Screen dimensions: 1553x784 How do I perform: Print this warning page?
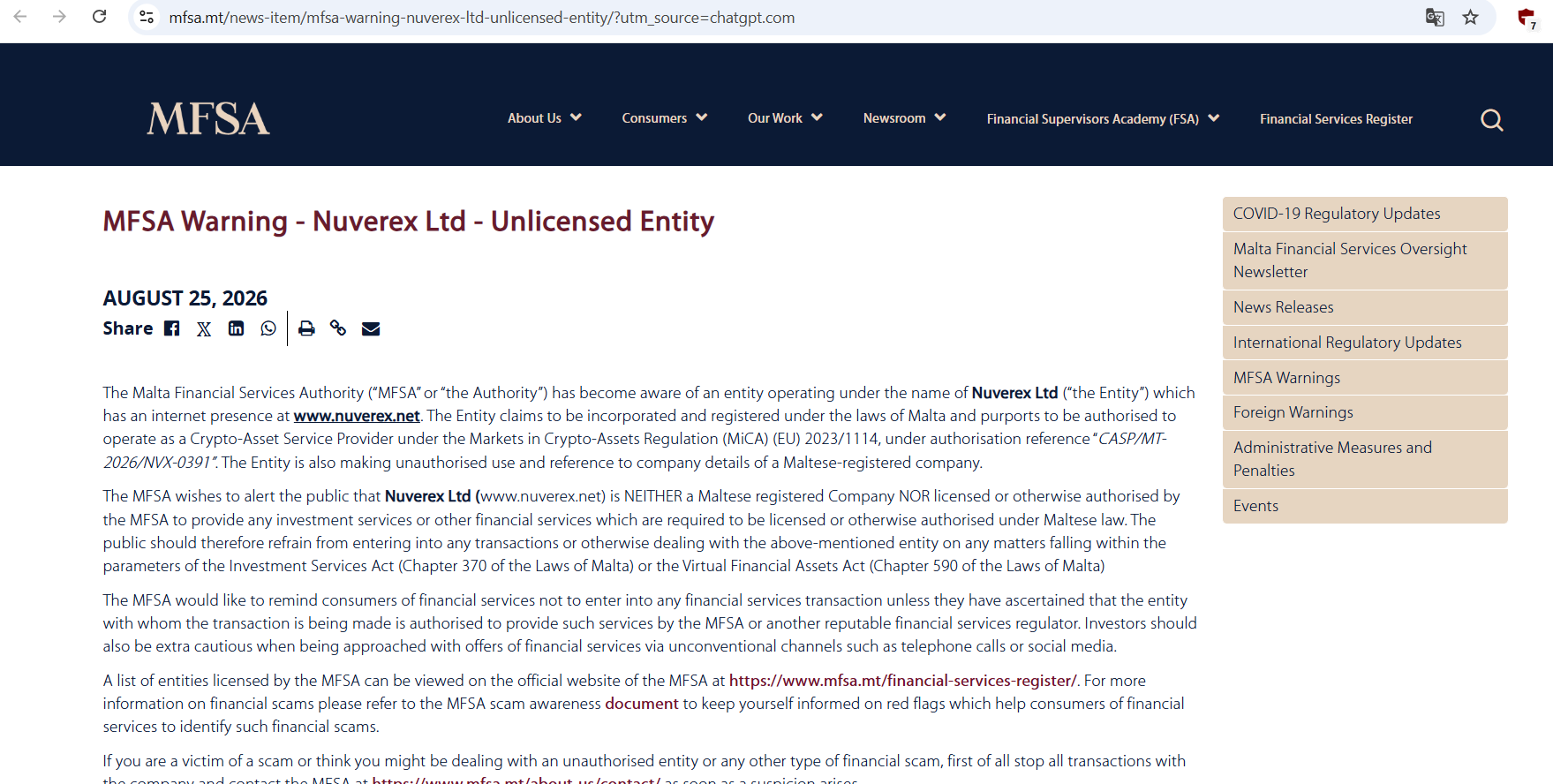306,328
